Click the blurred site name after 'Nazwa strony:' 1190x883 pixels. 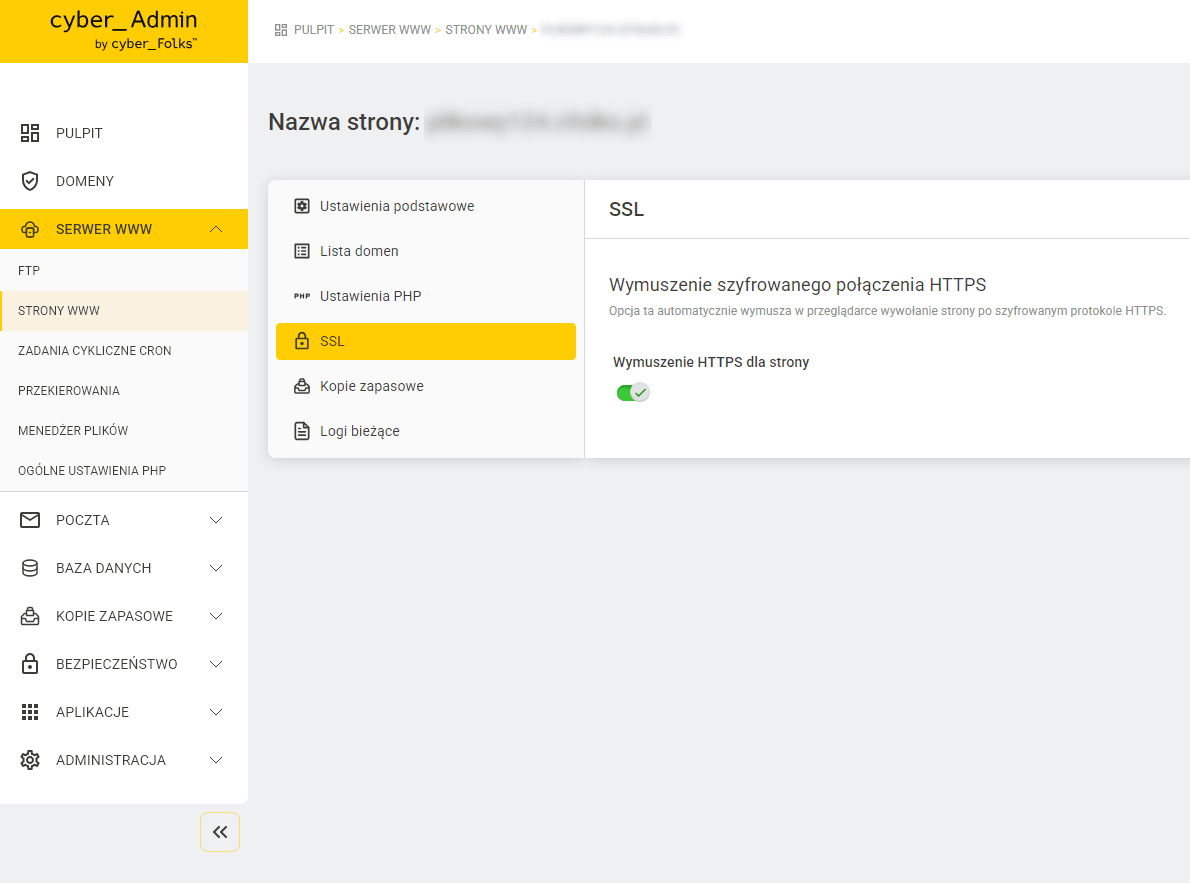[x=537, y=121]
